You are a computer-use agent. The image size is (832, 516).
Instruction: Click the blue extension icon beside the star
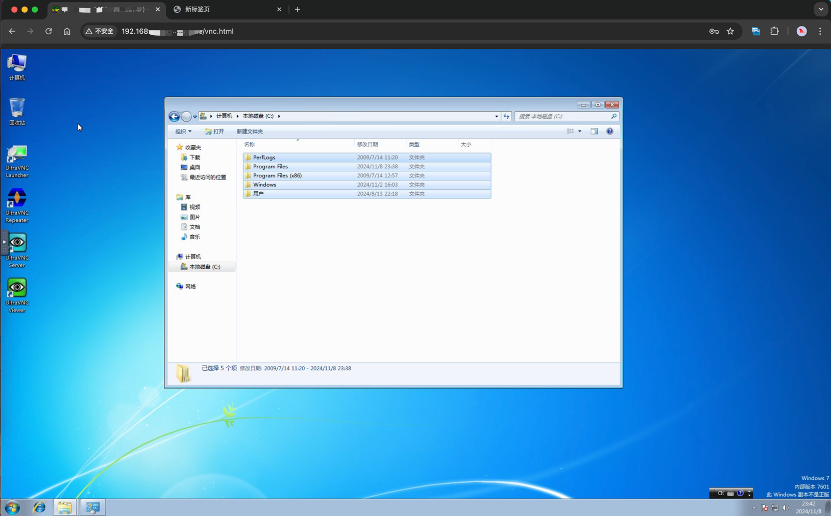pyautogui.click(x=756, y=31)
